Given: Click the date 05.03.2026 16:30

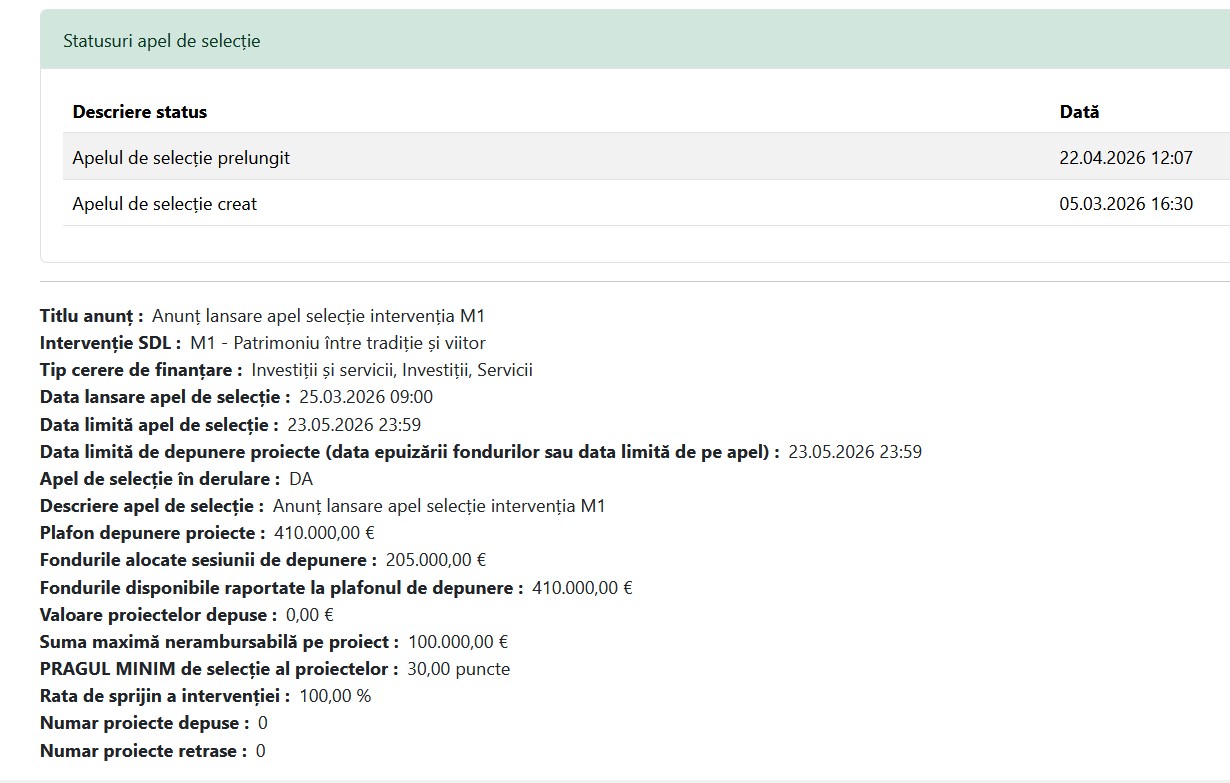Looking at the screenshot, I should (x=1126, y=204).
